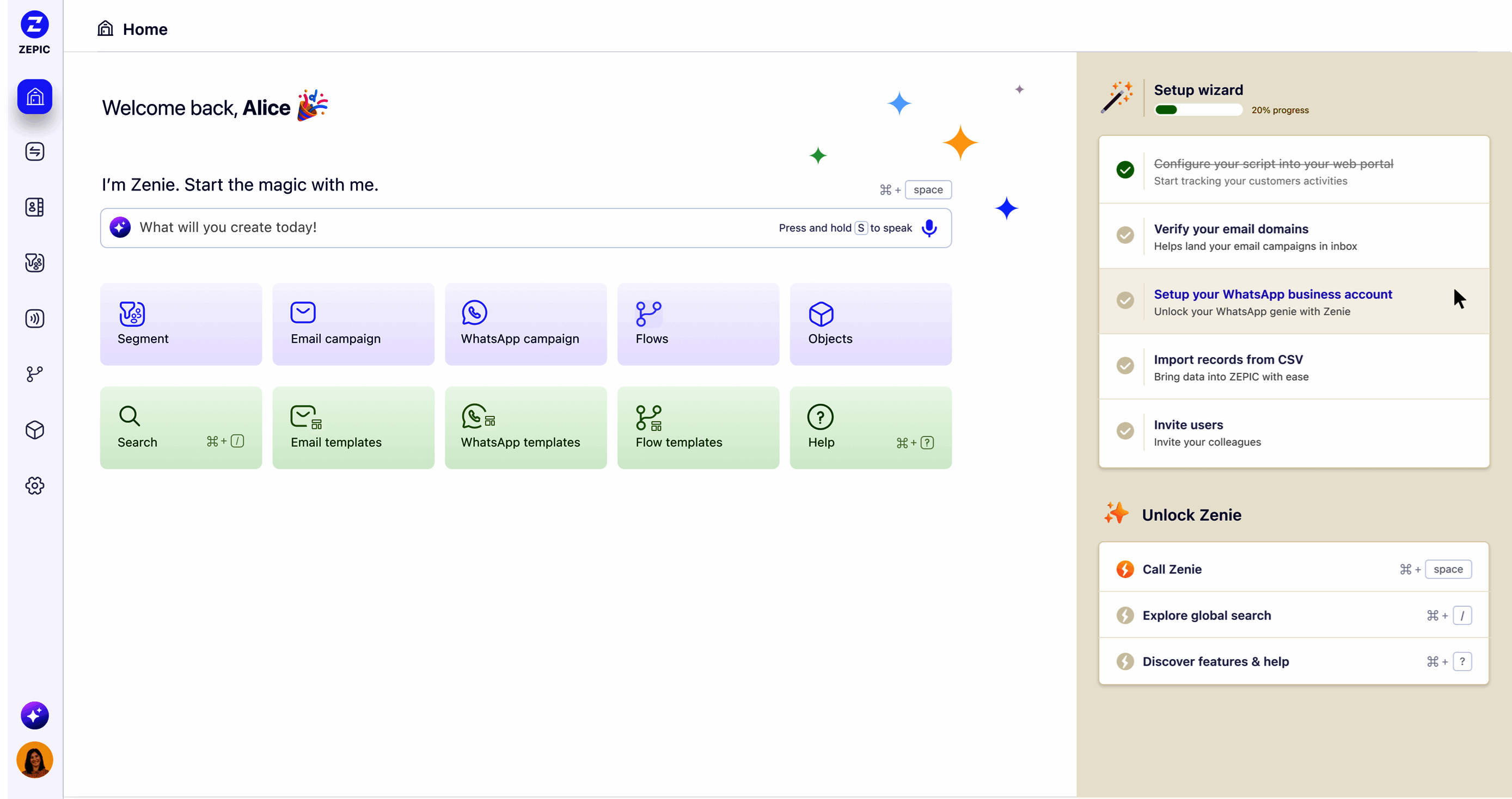This screenshot has height=799, width=1512.
Task: Open the Segments icon in the sidebar
Action: pos(35,263)
